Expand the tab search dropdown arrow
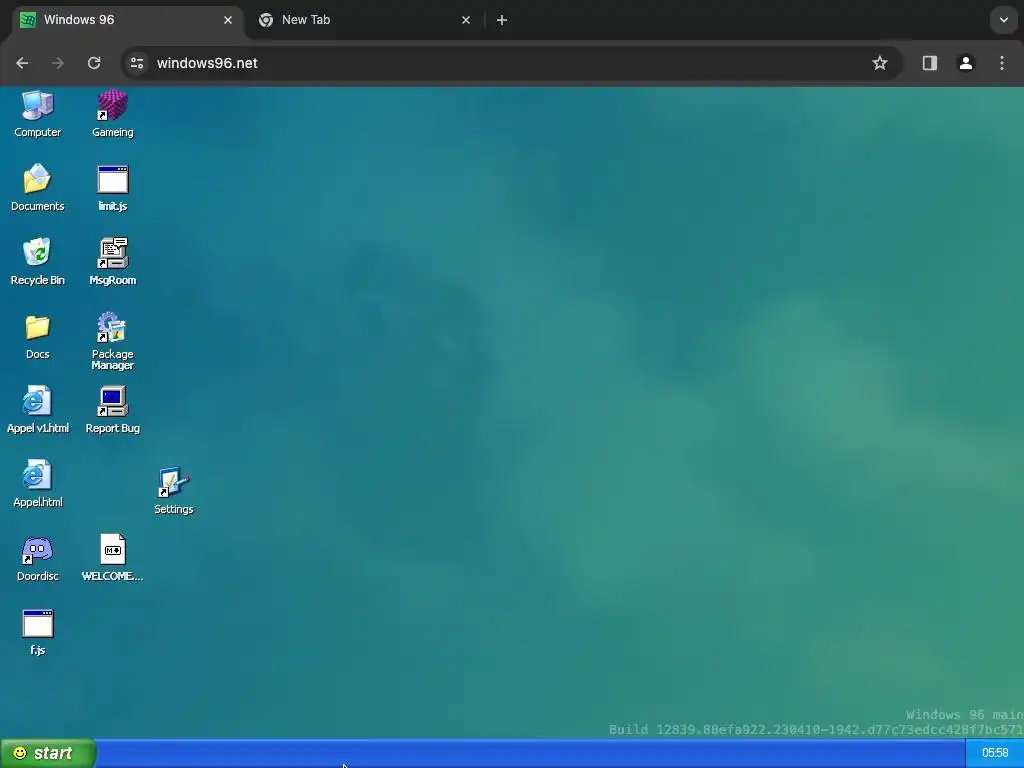This screenshot has width=1024, height=768. tap(1004, 20)
